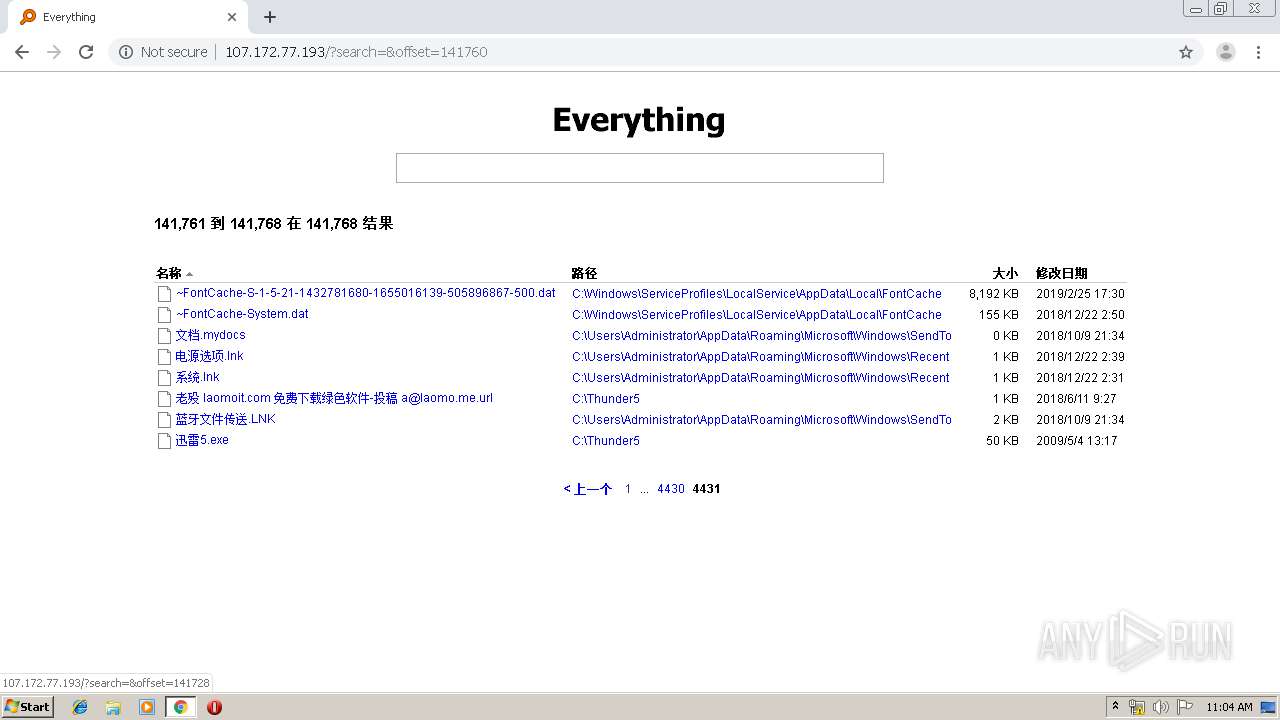Sort by the 修改日期 column header
This screenshot has height=720, width=1280.
point(1062,273)
